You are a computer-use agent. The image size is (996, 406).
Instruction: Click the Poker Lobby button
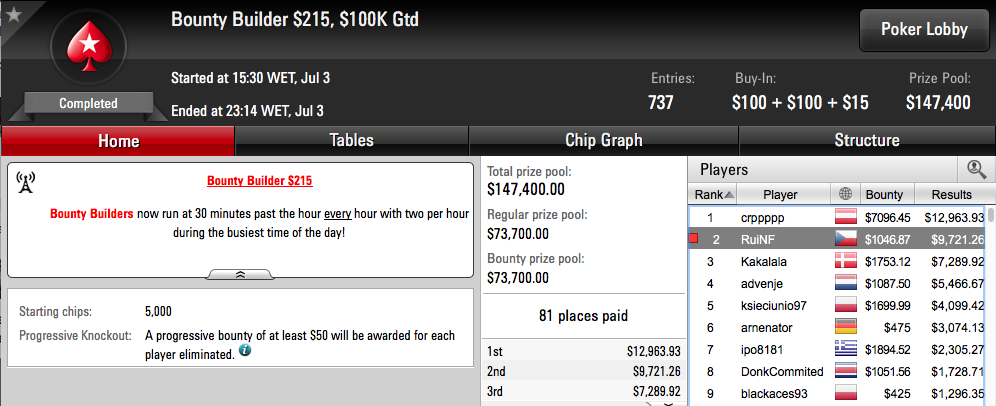tap(924, 30)
